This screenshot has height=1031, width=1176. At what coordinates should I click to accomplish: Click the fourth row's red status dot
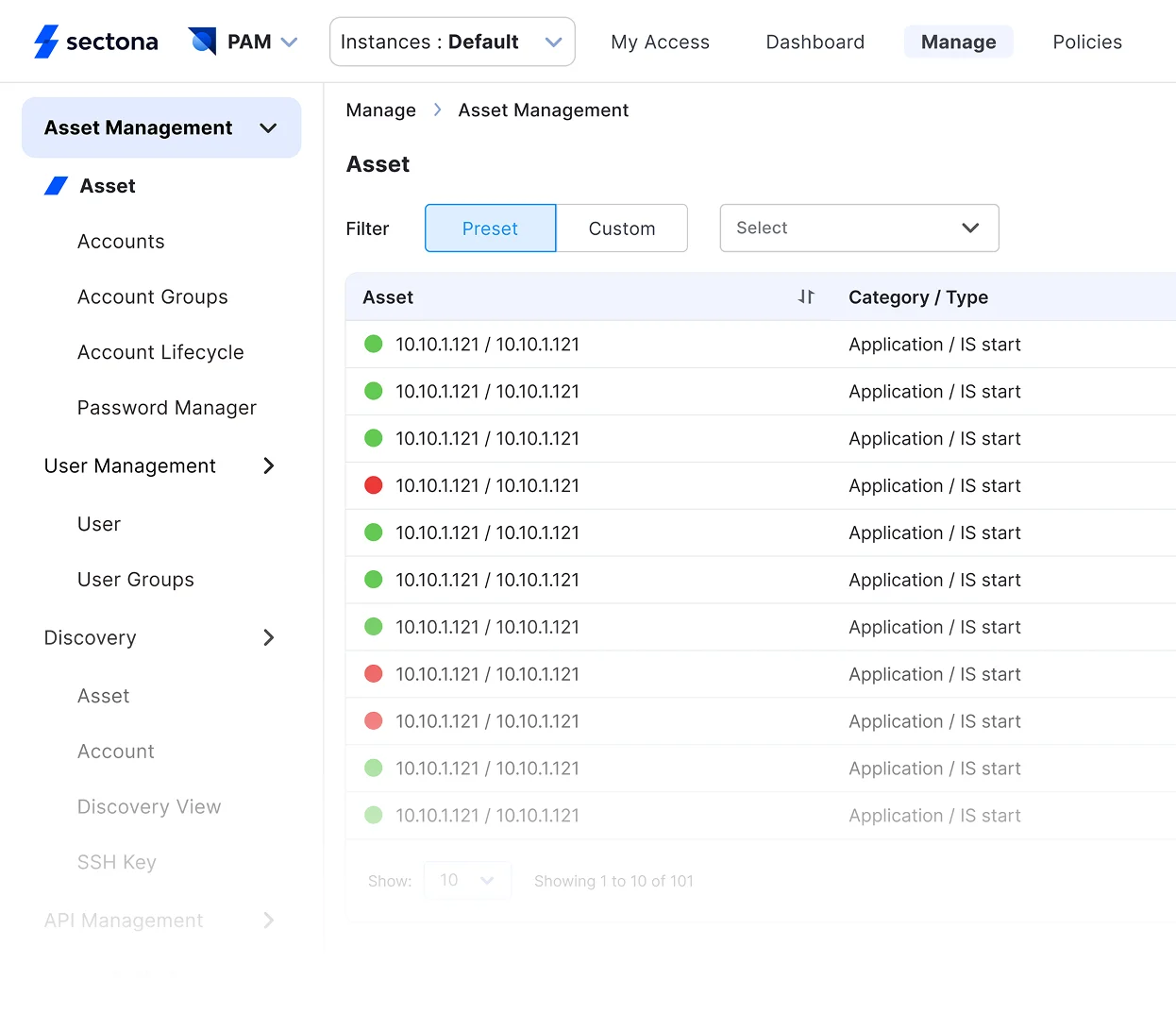click(374, 485)
